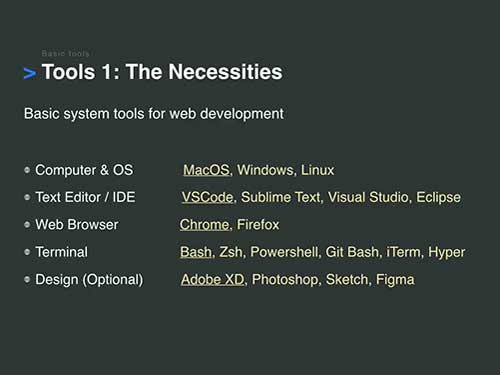This screenshot has width=500, height=375.
Task: Click the bullet beside Web Browser
Action: (27, 225)
